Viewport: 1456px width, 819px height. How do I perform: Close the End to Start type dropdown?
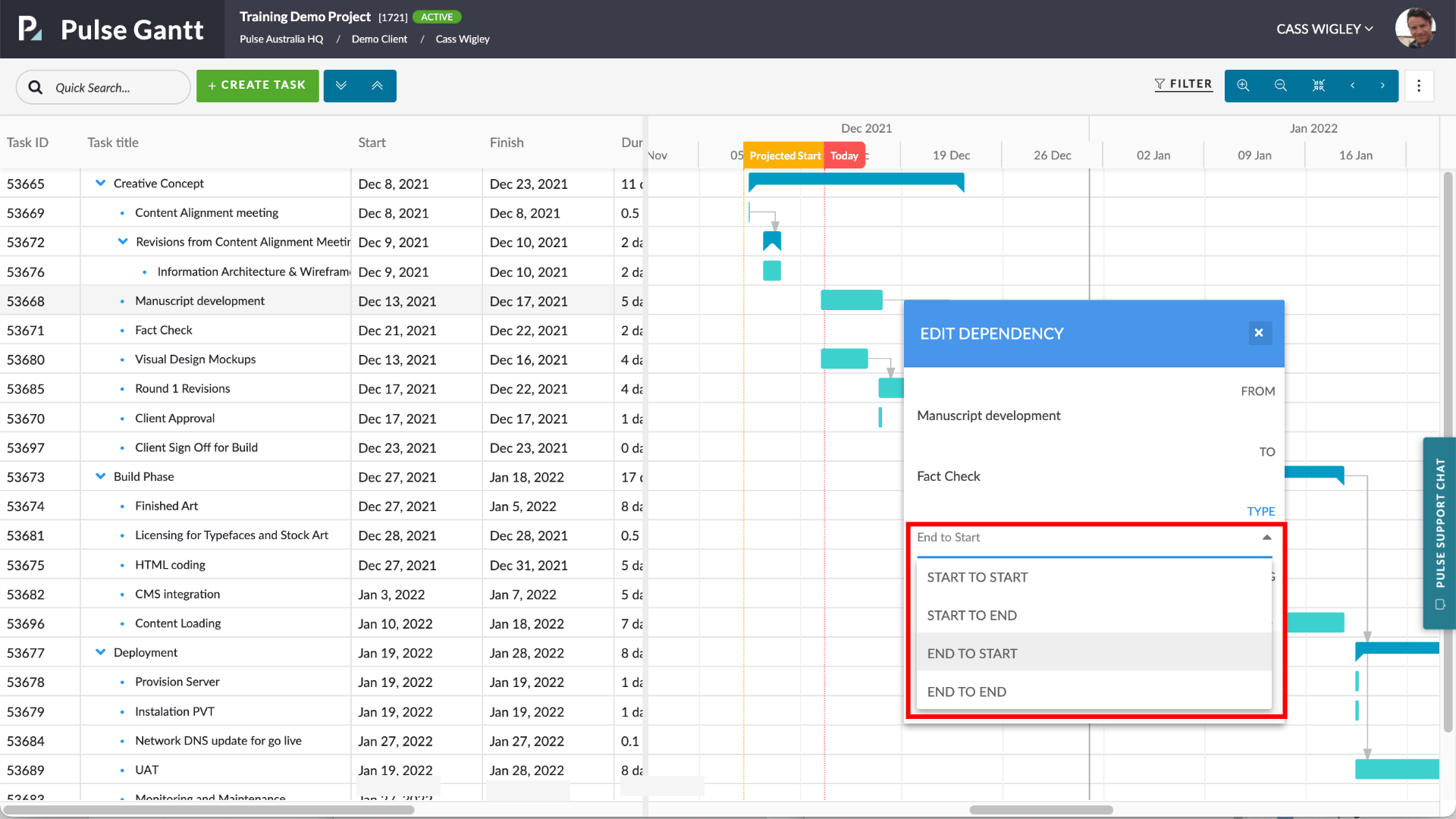pos(1266,537)
